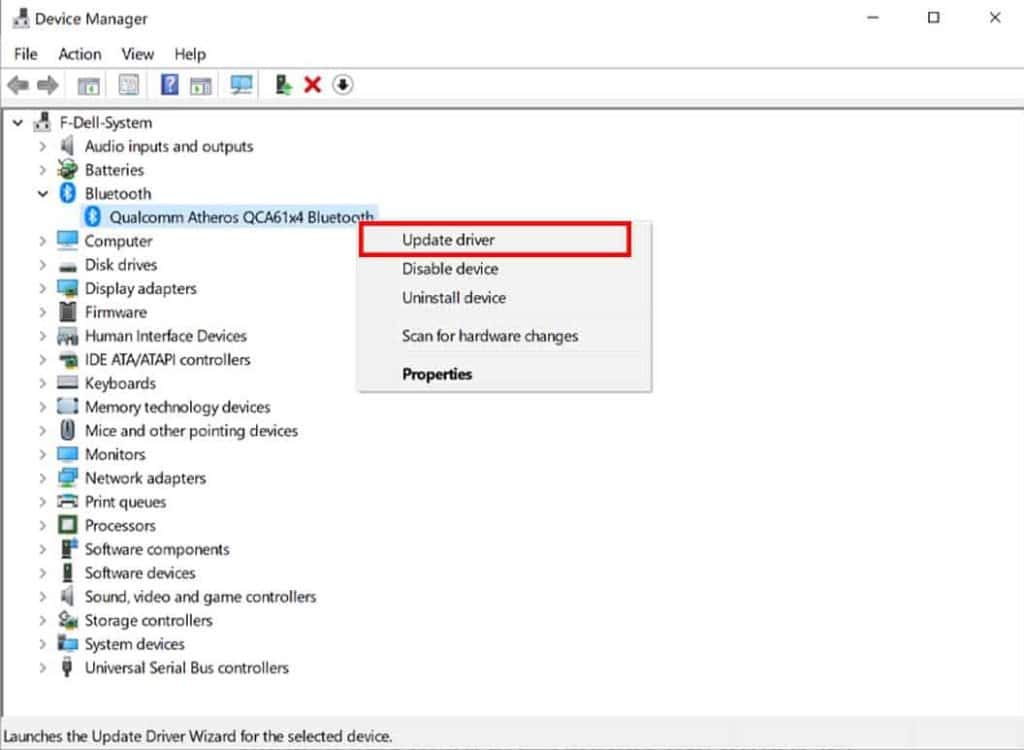The height and width of the screenshot is (750, 1024).
Task: Open the Help menu
Action: click(190, 54)
